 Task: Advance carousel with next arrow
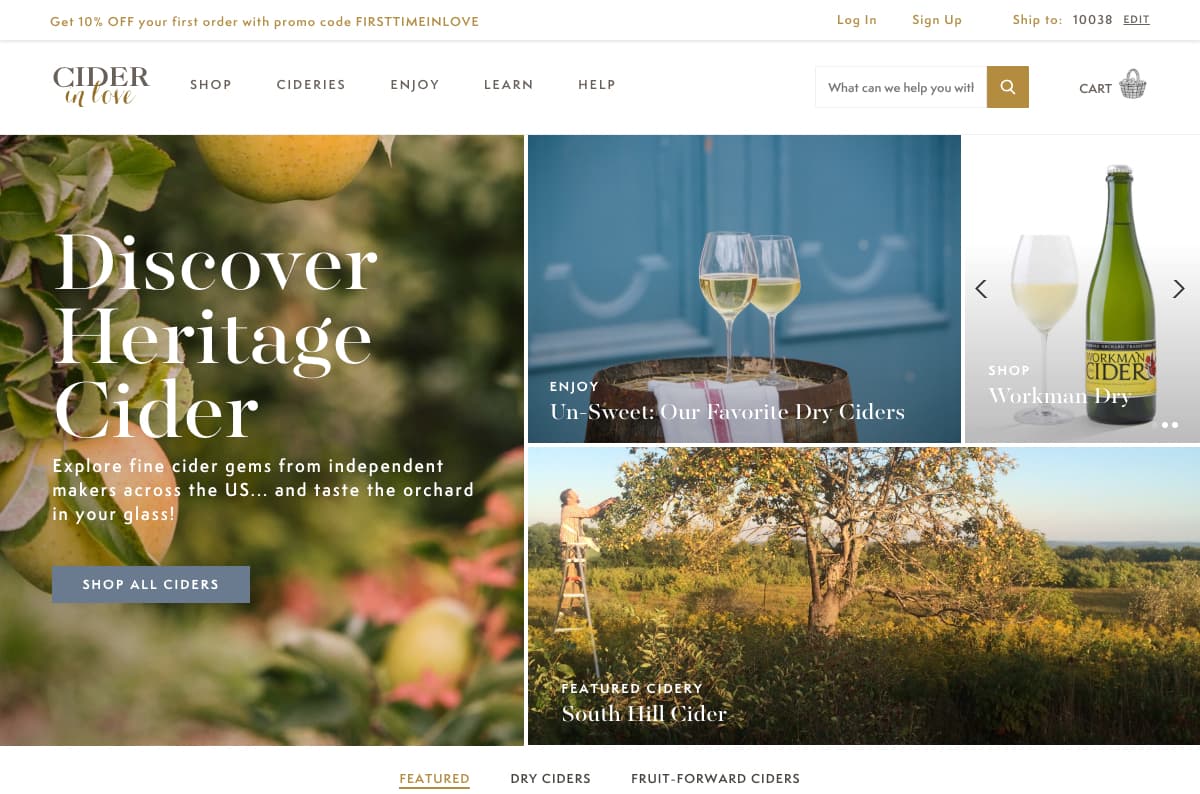tap(1178, 289)
